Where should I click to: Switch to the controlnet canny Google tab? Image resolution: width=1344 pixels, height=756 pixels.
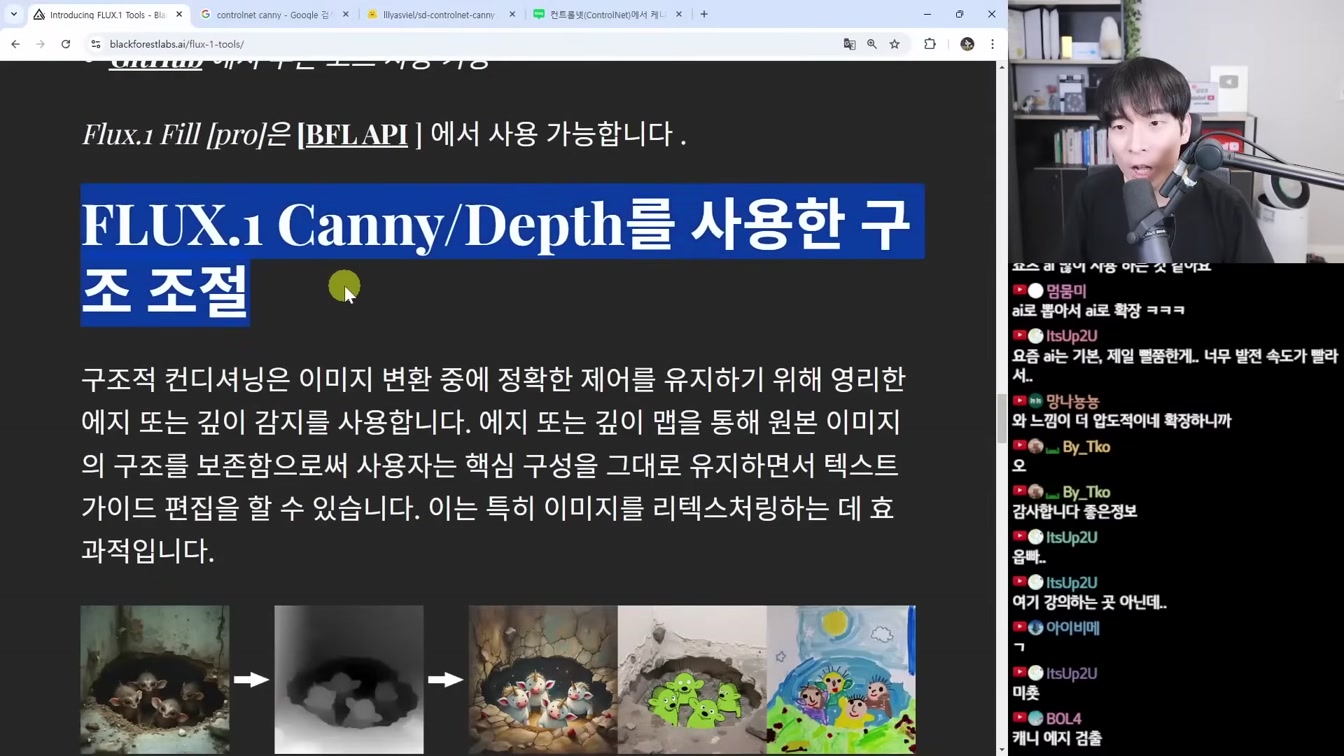274,15
